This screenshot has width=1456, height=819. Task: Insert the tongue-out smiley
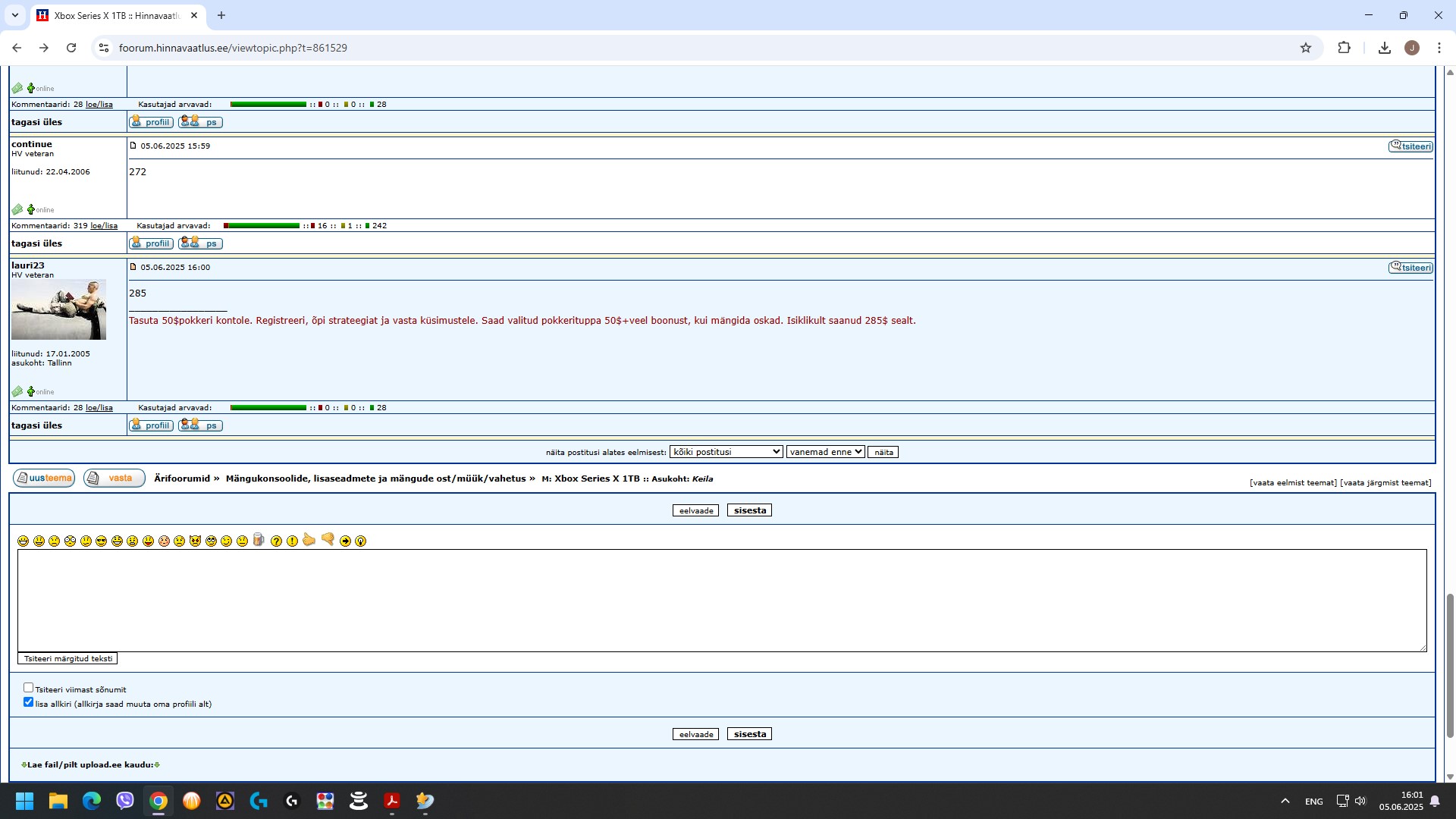pyautogui.click(x=148, y=541)
